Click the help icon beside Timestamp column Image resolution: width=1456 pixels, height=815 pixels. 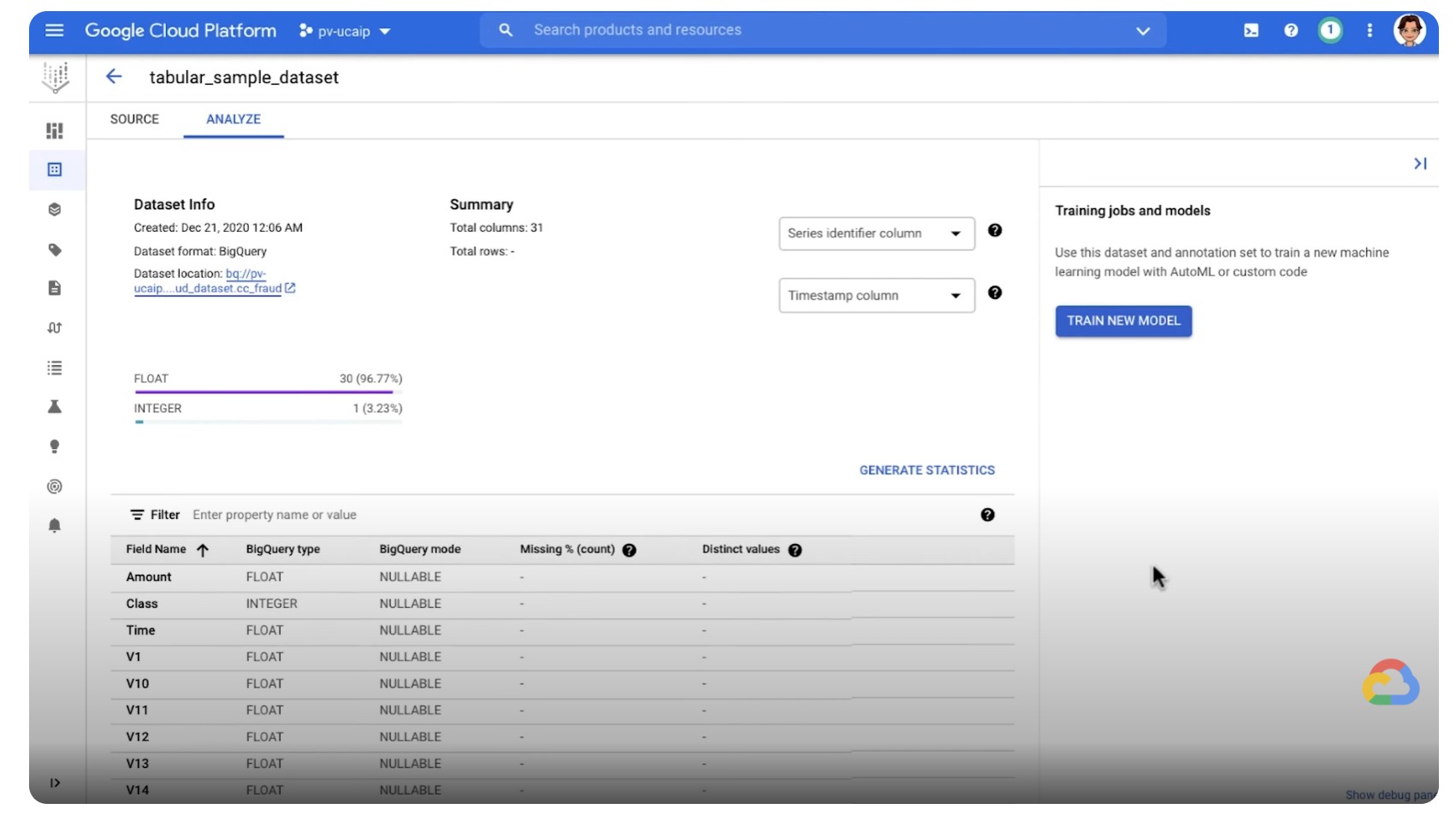[x=995, y=292]
